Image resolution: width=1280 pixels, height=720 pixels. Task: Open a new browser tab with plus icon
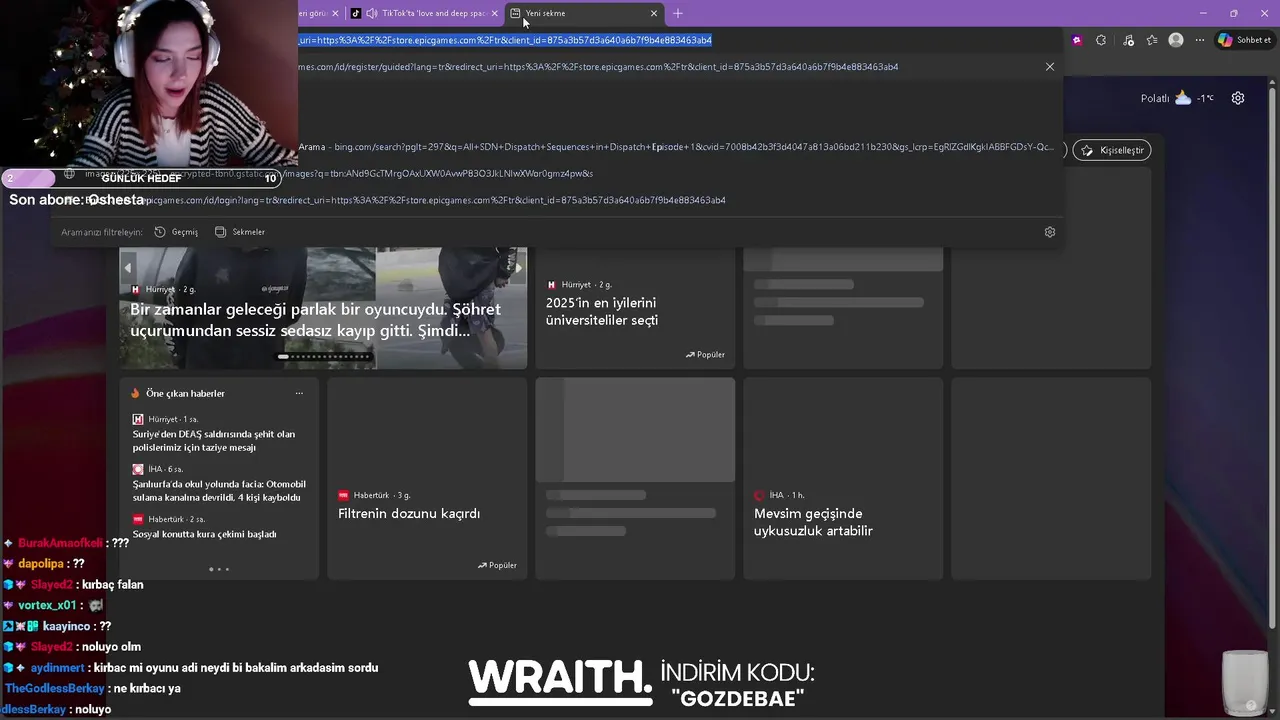(x=678, y=13)
